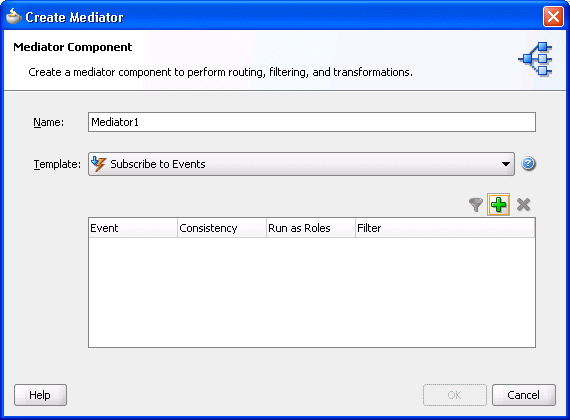The width and height of the screenshot is (570, 420).
Task: Click the green plus add event icon
Action: pos(498,205)
